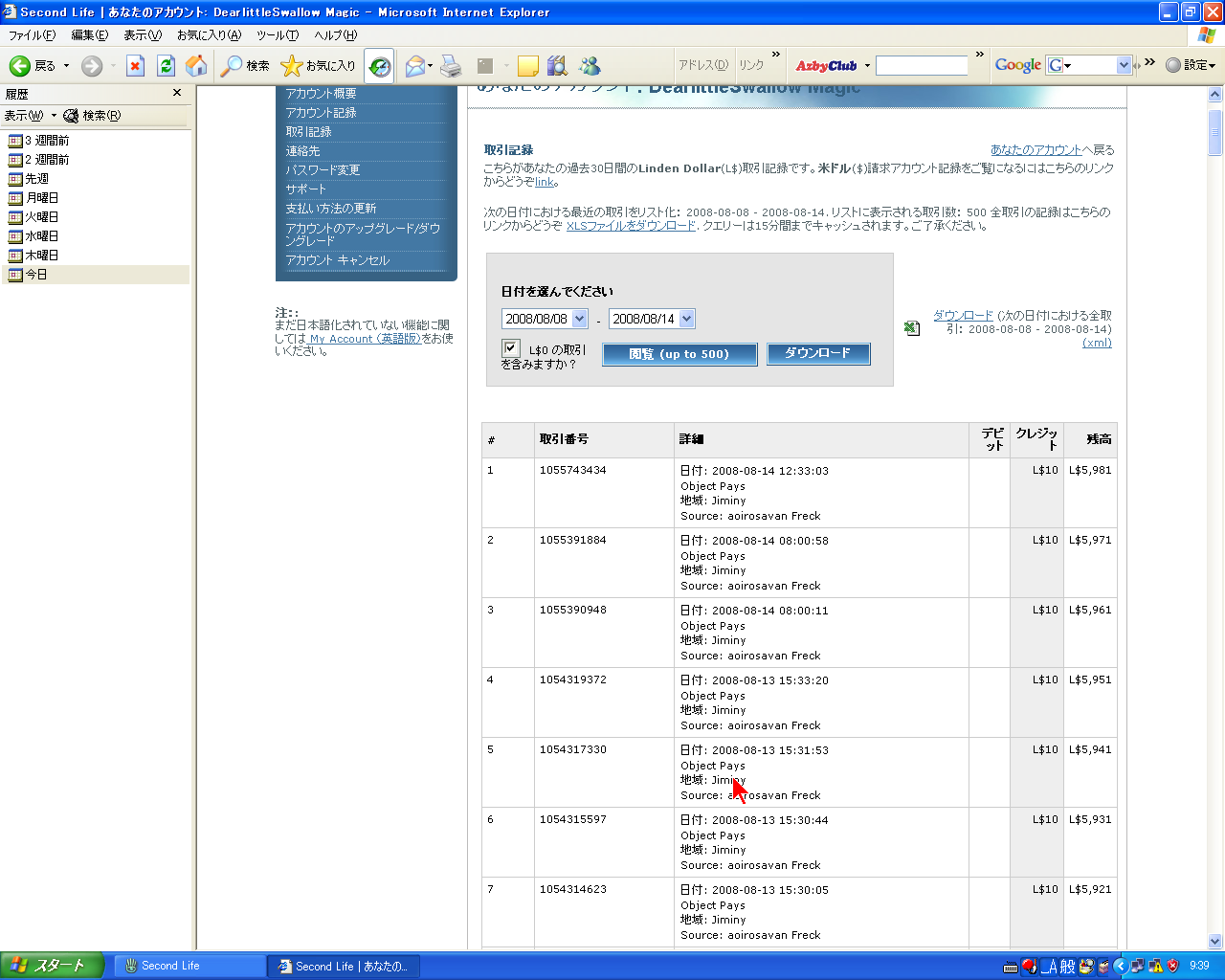Image resolution: width=1225 pixels, height=980 pixels.
Task: Click the 閲覧 (up to 500) button
Action: pos(679,354)
